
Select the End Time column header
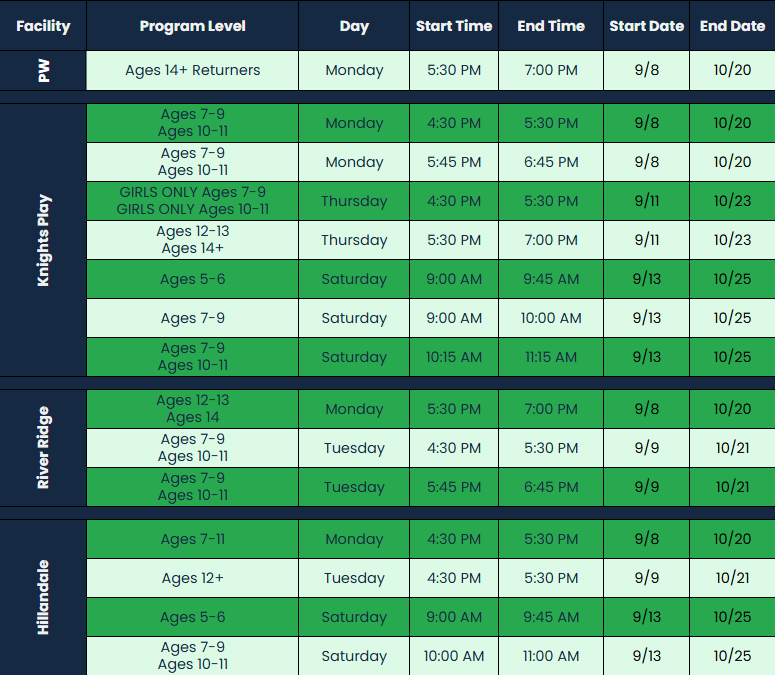pos(551,26)
